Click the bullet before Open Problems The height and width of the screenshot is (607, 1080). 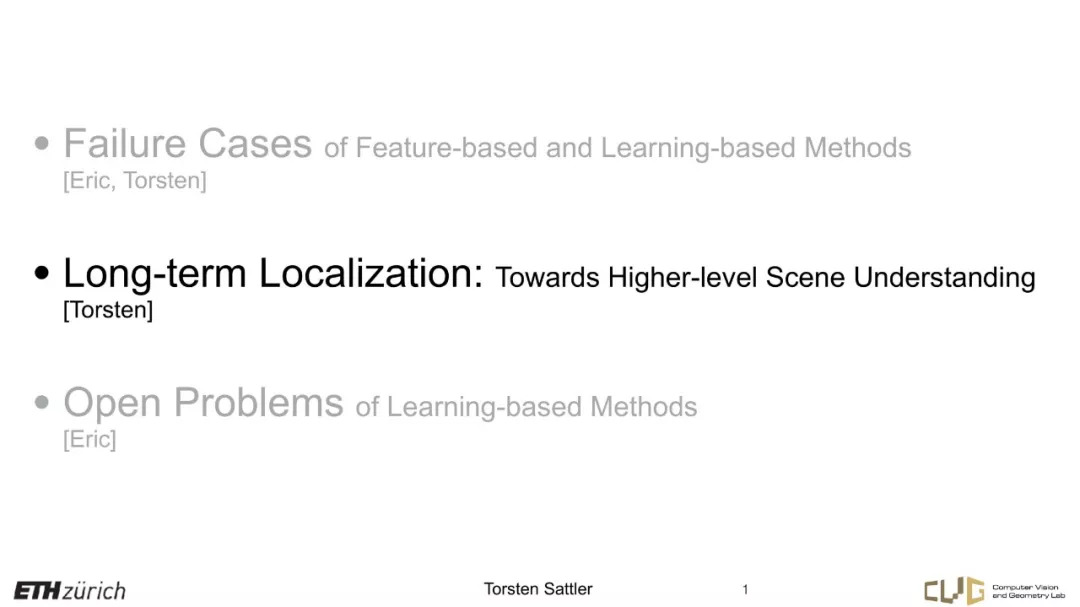(42, 402)
